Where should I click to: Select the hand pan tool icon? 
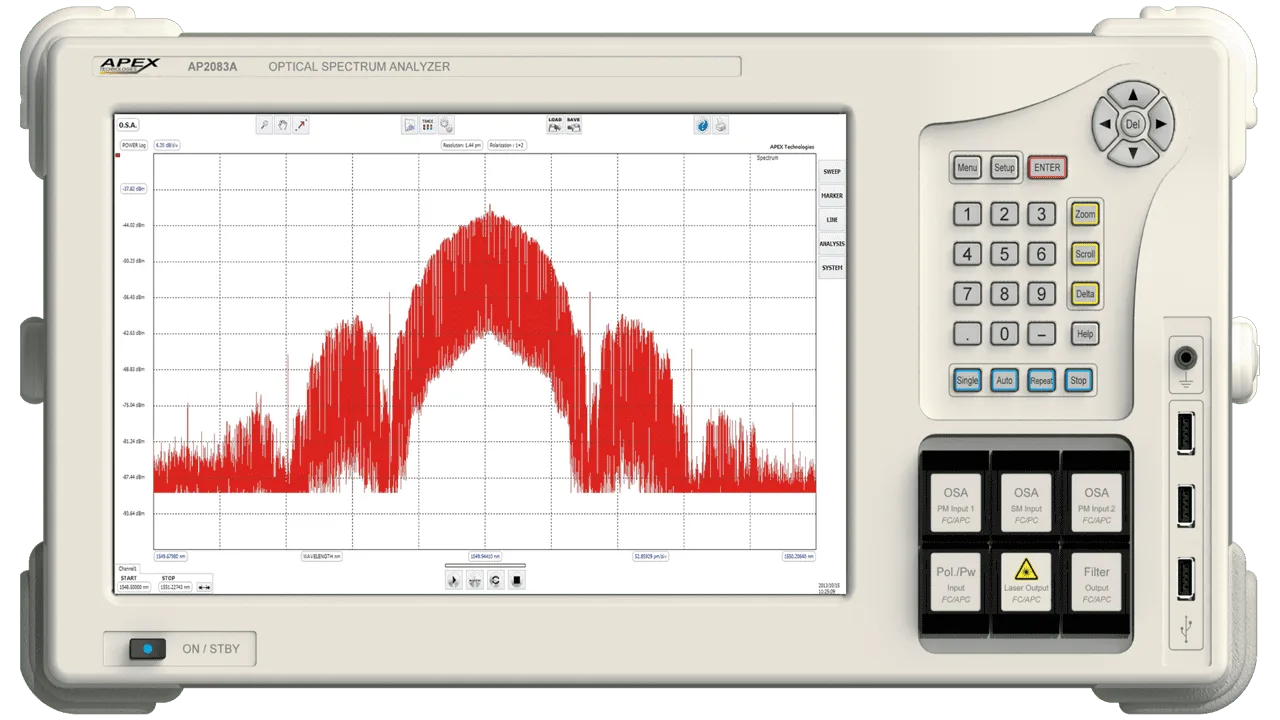tap(283, 125)
